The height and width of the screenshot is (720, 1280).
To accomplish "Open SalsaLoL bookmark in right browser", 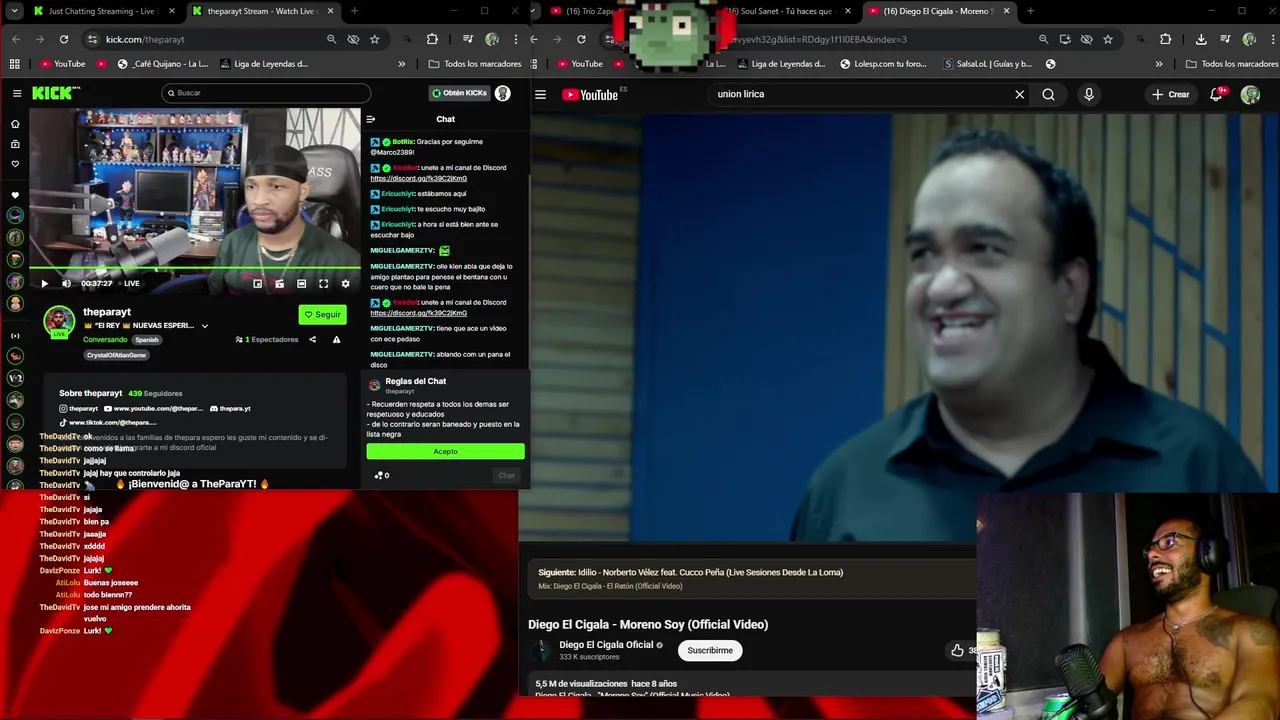I will [x=987, y=64].
